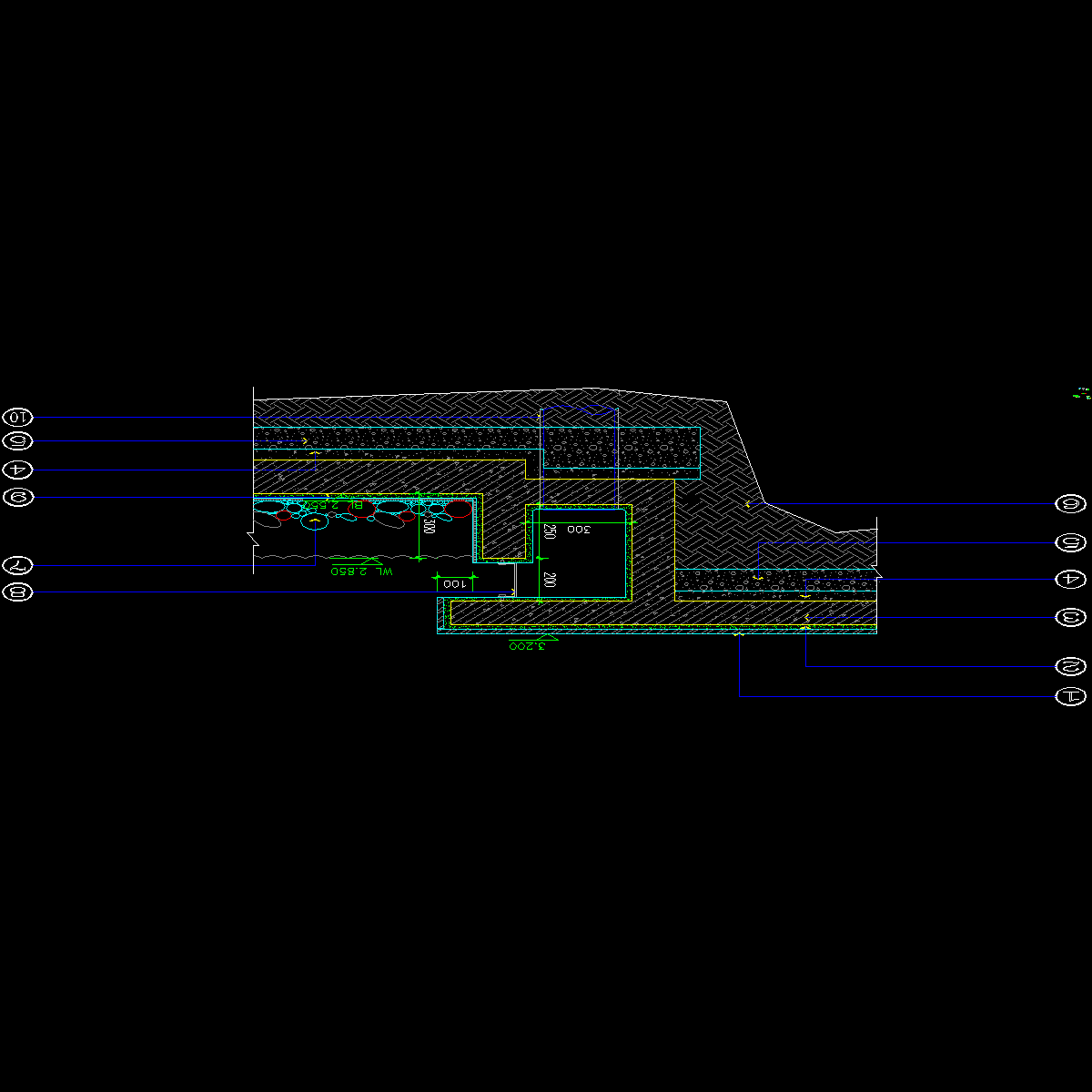The image size is (1092, 1092).
Task: Select the largest cyan pebble circle
Action: pos(314,521)
